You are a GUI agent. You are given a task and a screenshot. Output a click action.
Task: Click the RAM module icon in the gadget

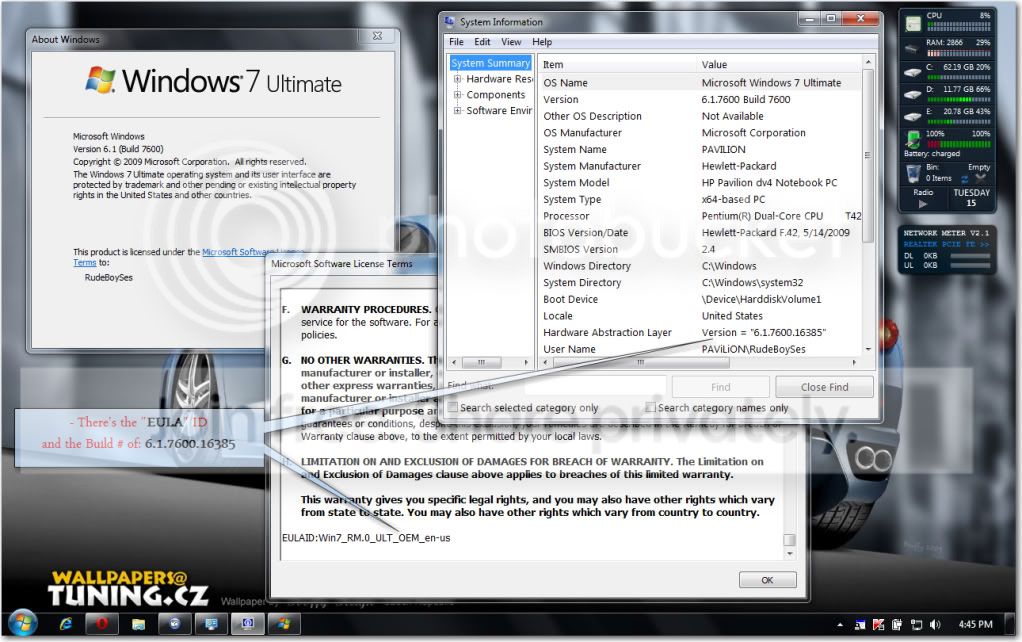click(912, 48)
